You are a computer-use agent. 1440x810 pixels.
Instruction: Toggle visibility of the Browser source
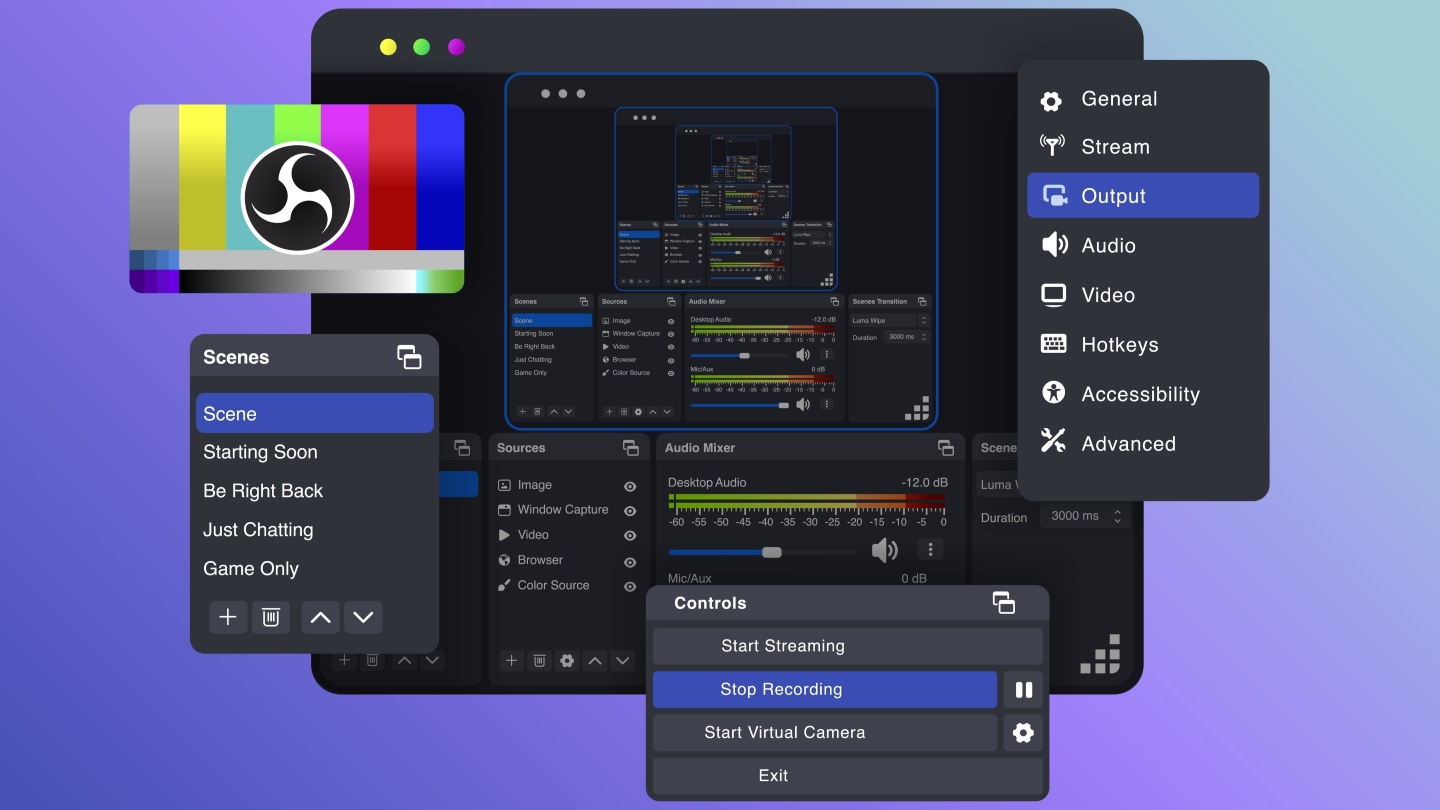point(629,560)
